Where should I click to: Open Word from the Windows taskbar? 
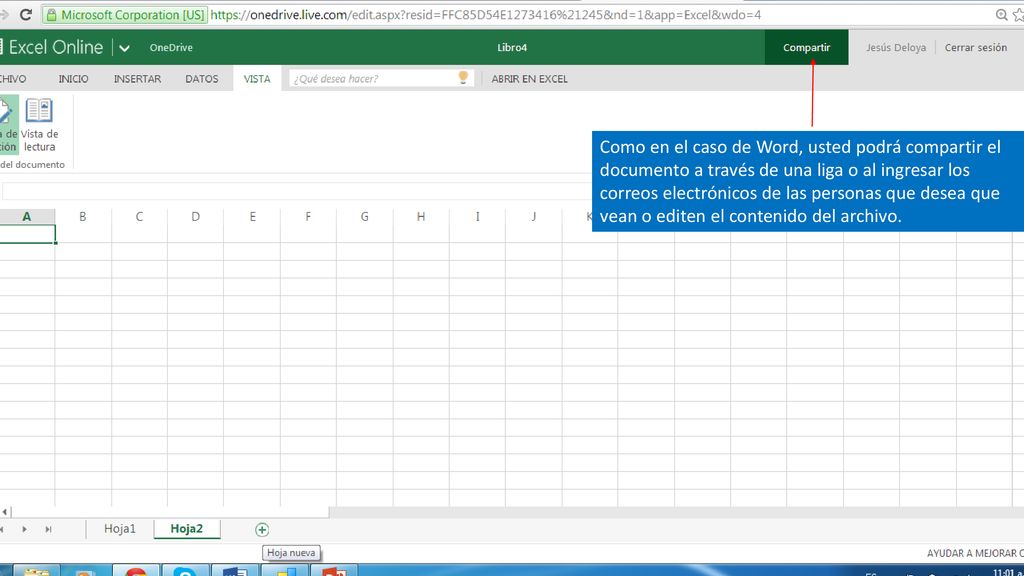click(234, 571)
